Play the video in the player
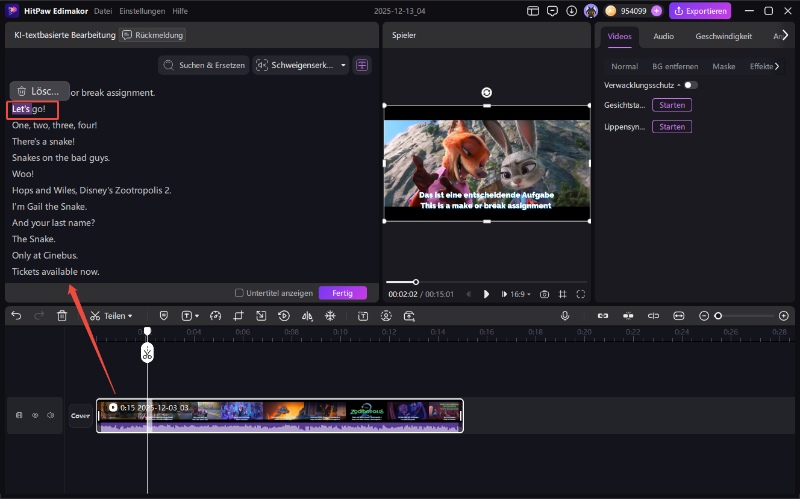 point(486,294)
